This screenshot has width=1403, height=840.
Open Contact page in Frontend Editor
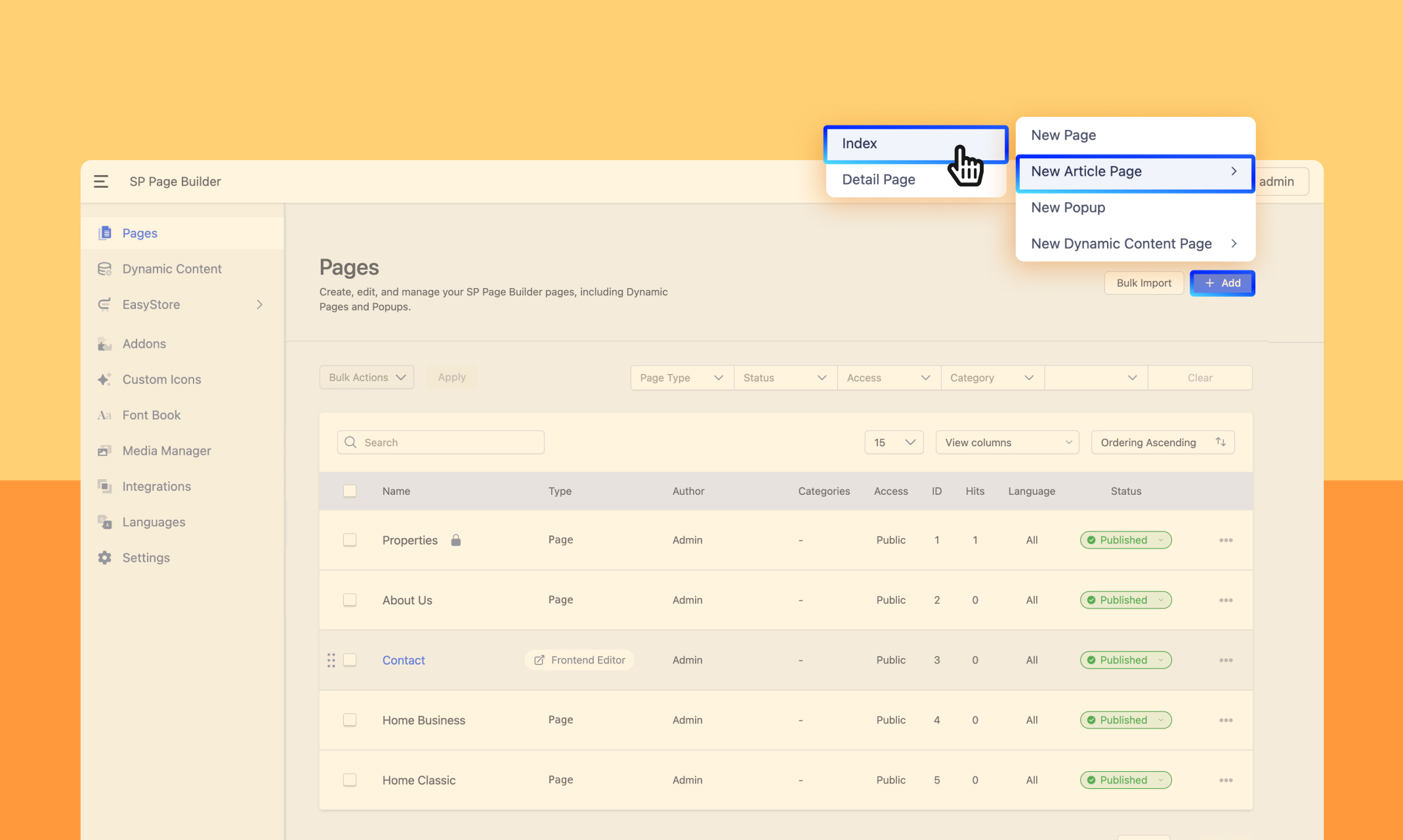tap(579, 660)
